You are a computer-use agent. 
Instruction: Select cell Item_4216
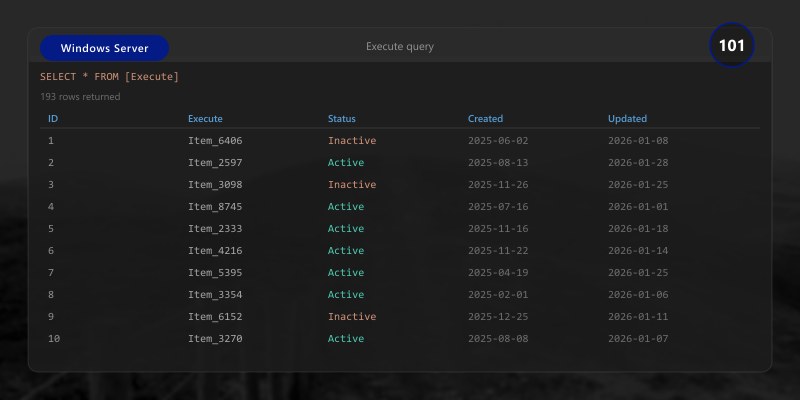[x=215, y=250]
